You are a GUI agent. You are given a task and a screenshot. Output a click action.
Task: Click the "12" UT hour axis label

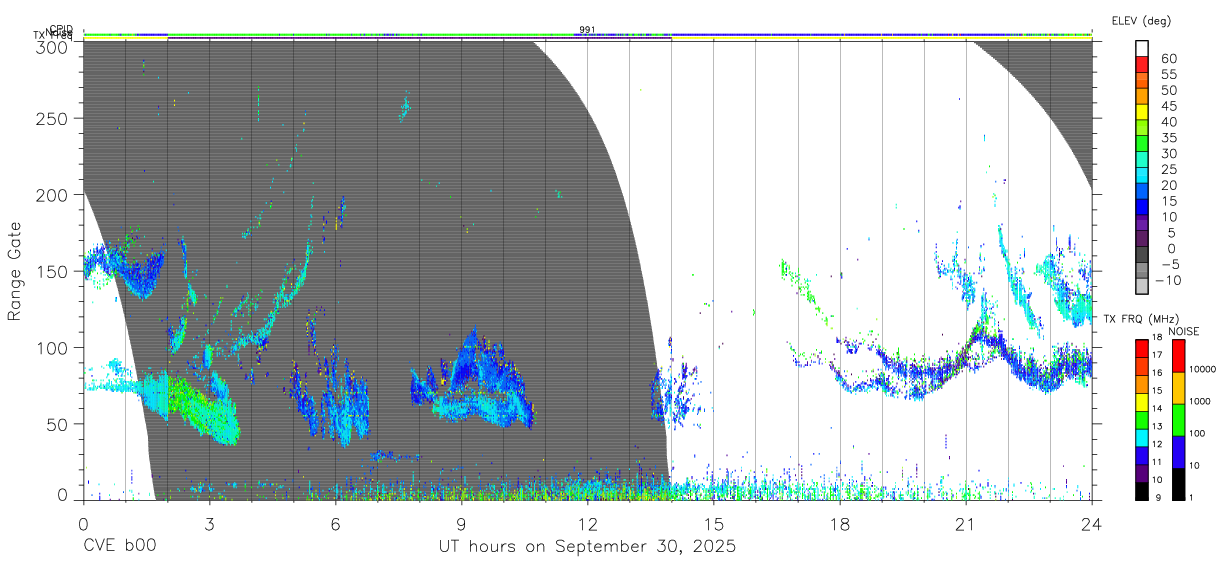point(587,523)
